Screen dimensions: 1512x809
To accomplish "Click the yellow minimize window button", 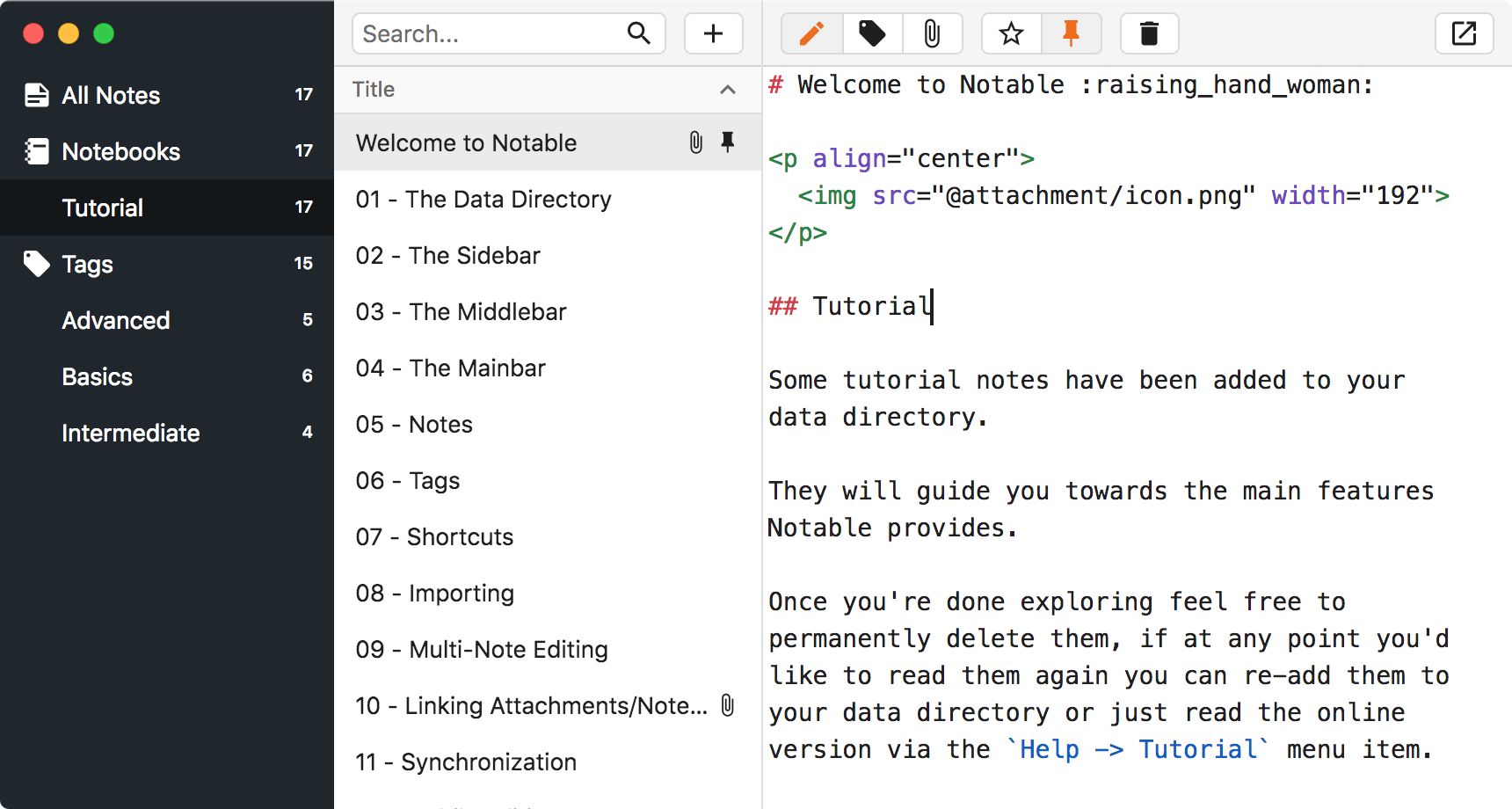I will [69, 33].
